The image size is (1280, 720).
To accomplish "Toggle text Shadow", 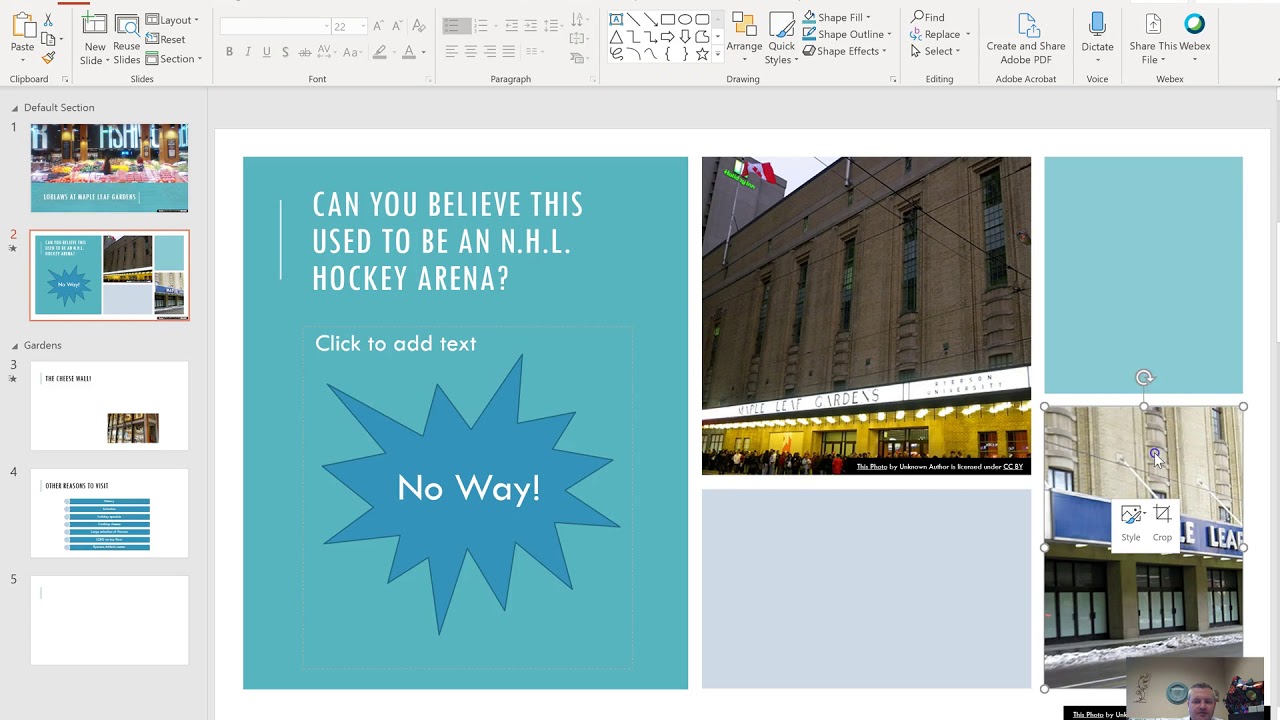I will [285, 52].
